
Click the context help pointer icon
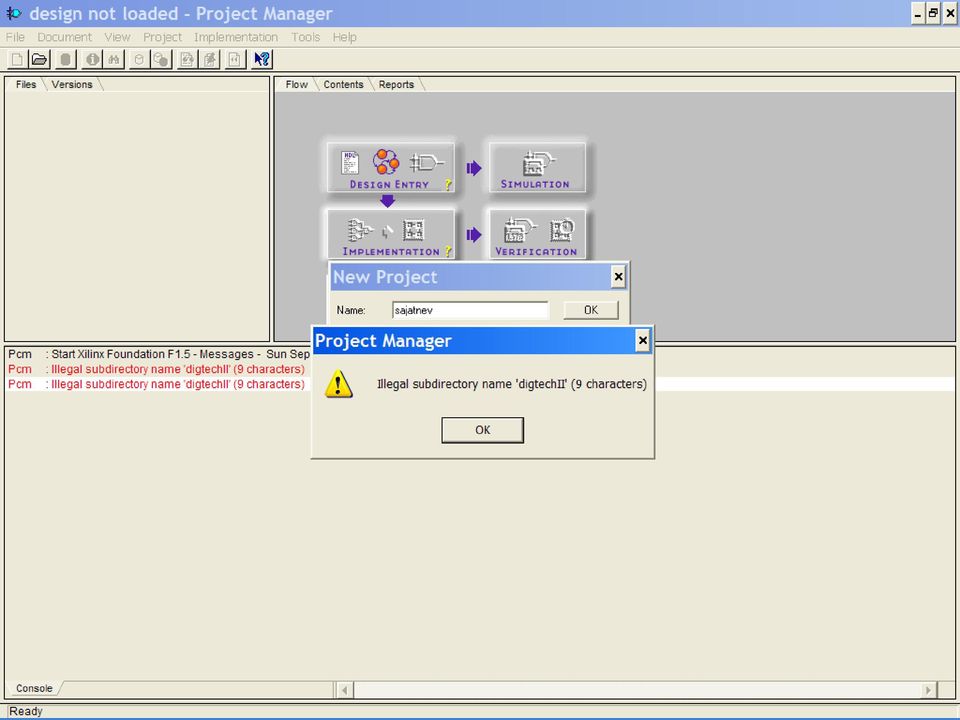262,59
